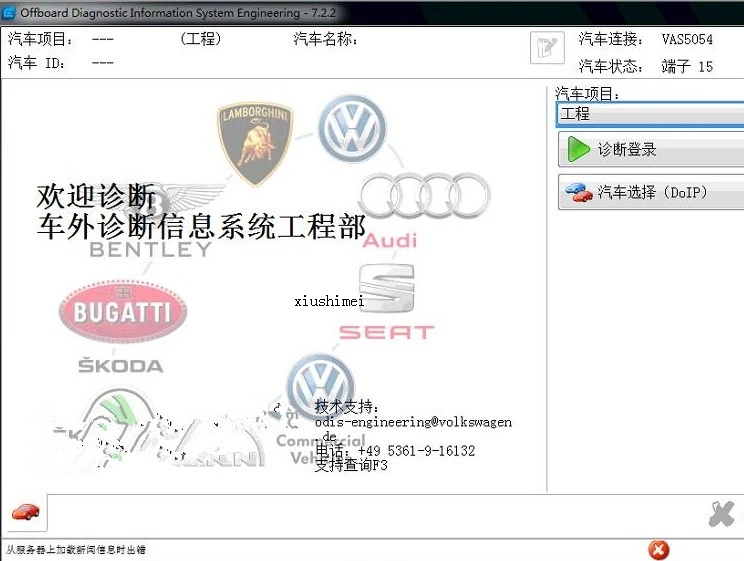The image size is (744, 561).
Task: Click the phone number +49 5361-9-16132
Action: tap(417, 450)
